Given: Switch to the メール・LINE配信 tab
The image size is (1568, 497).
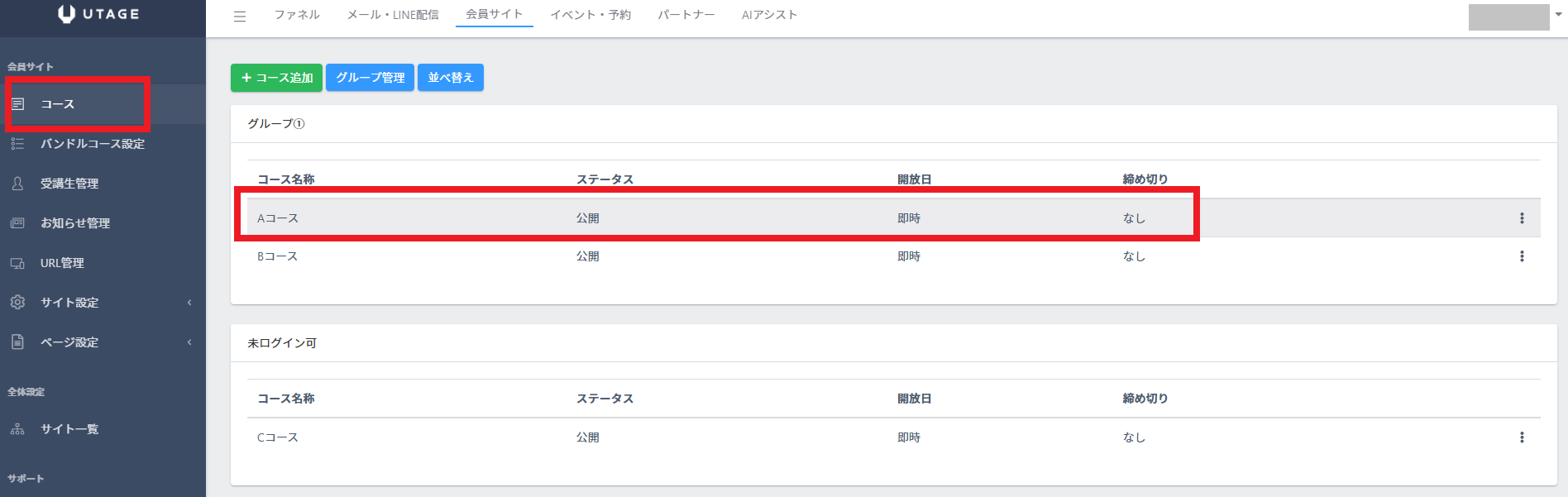Looking at the screenshot, I should point(393,15).
